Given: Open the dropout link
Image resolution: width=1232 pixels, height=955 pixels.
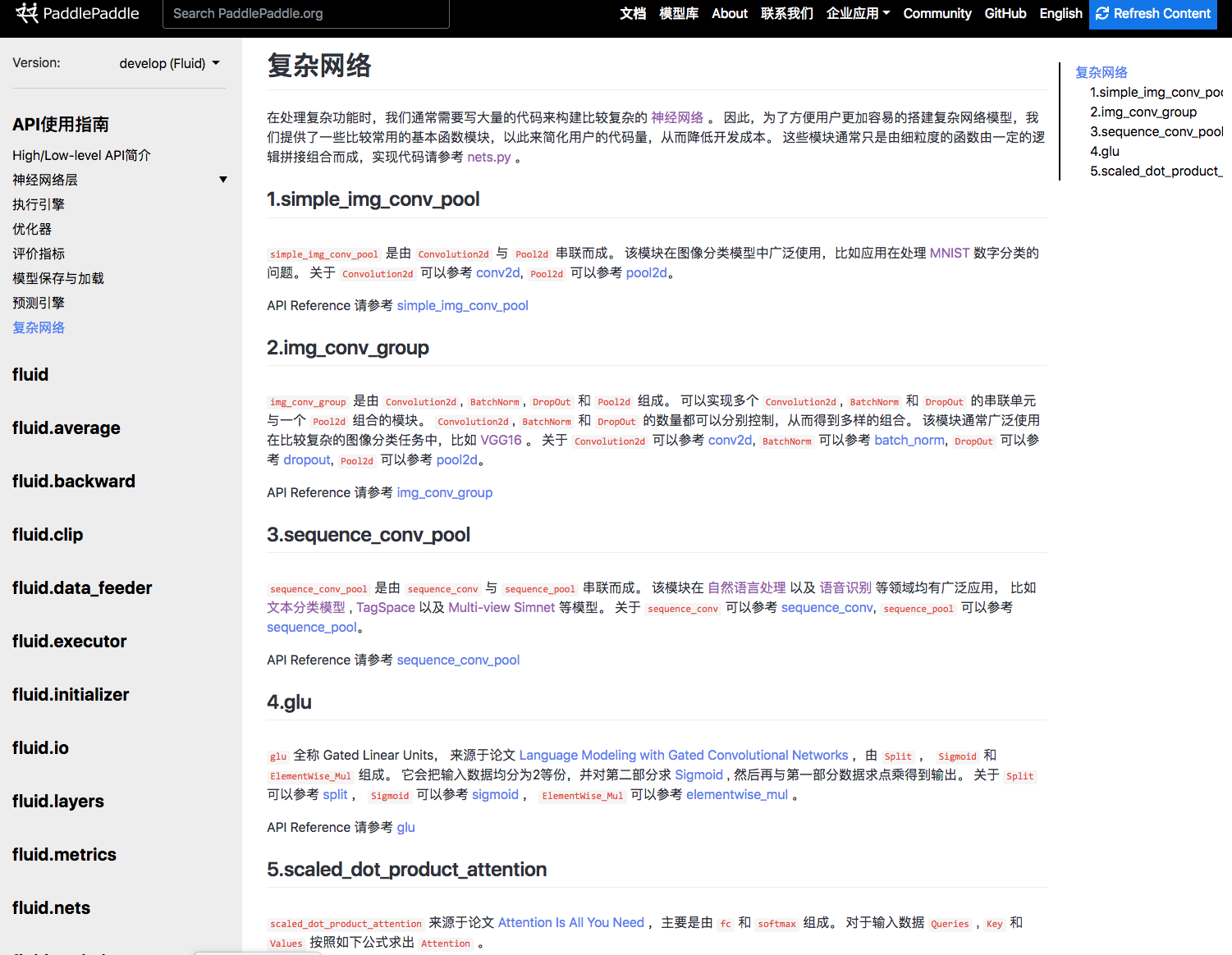Looking at the screenshot, I should (x=307, y=459).
